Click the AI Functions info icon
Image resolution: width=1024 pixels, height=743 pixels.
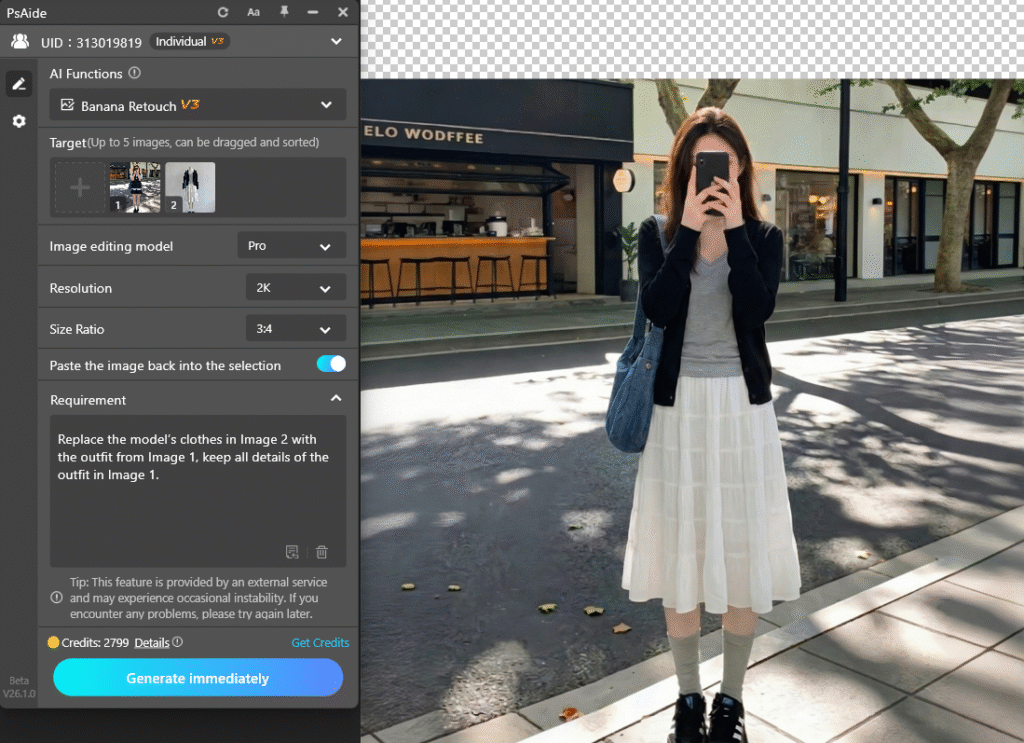(x=134, y=73)
